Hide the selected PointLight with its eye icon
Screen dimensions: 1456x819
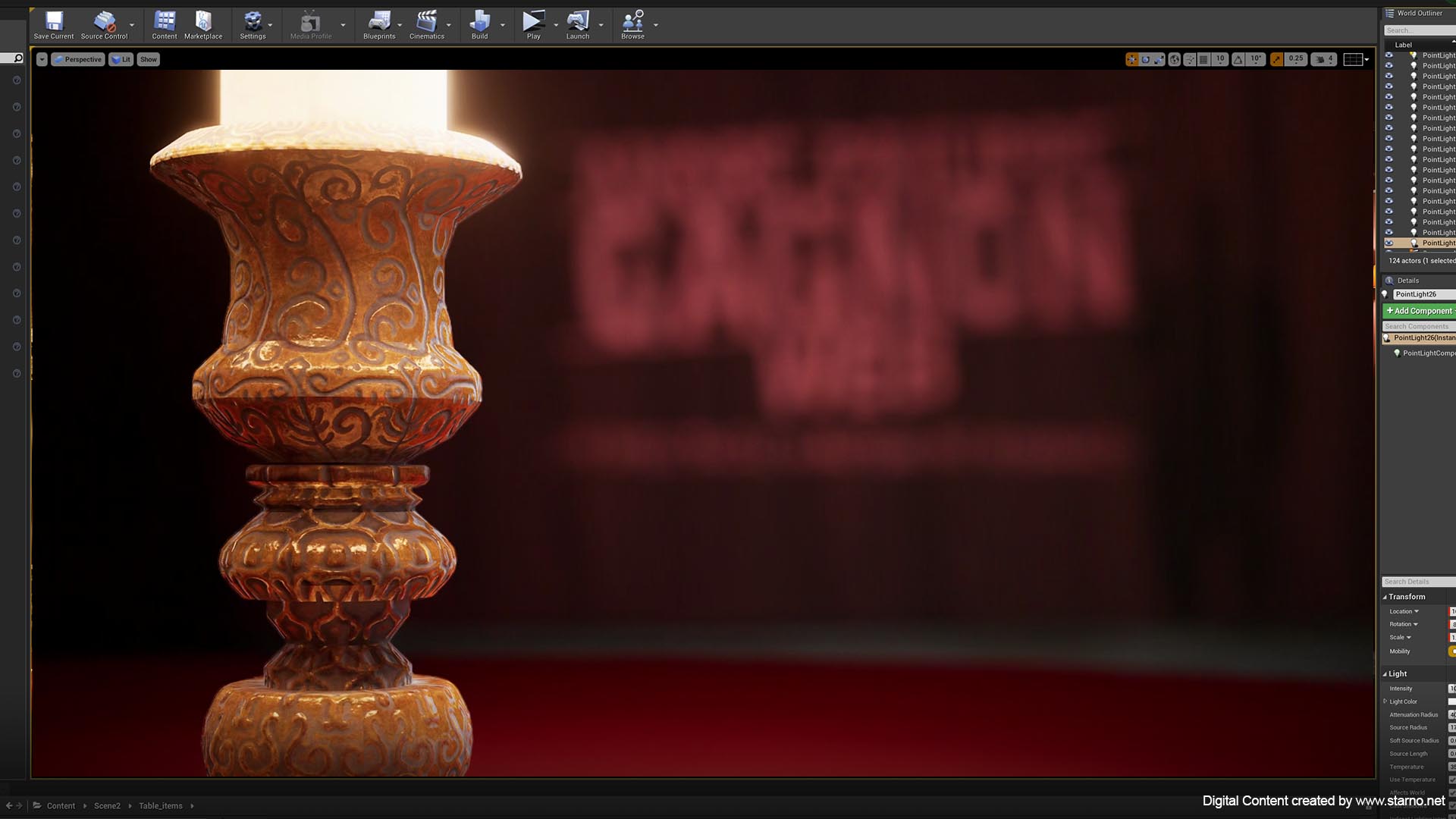(x=1389, y=243)
